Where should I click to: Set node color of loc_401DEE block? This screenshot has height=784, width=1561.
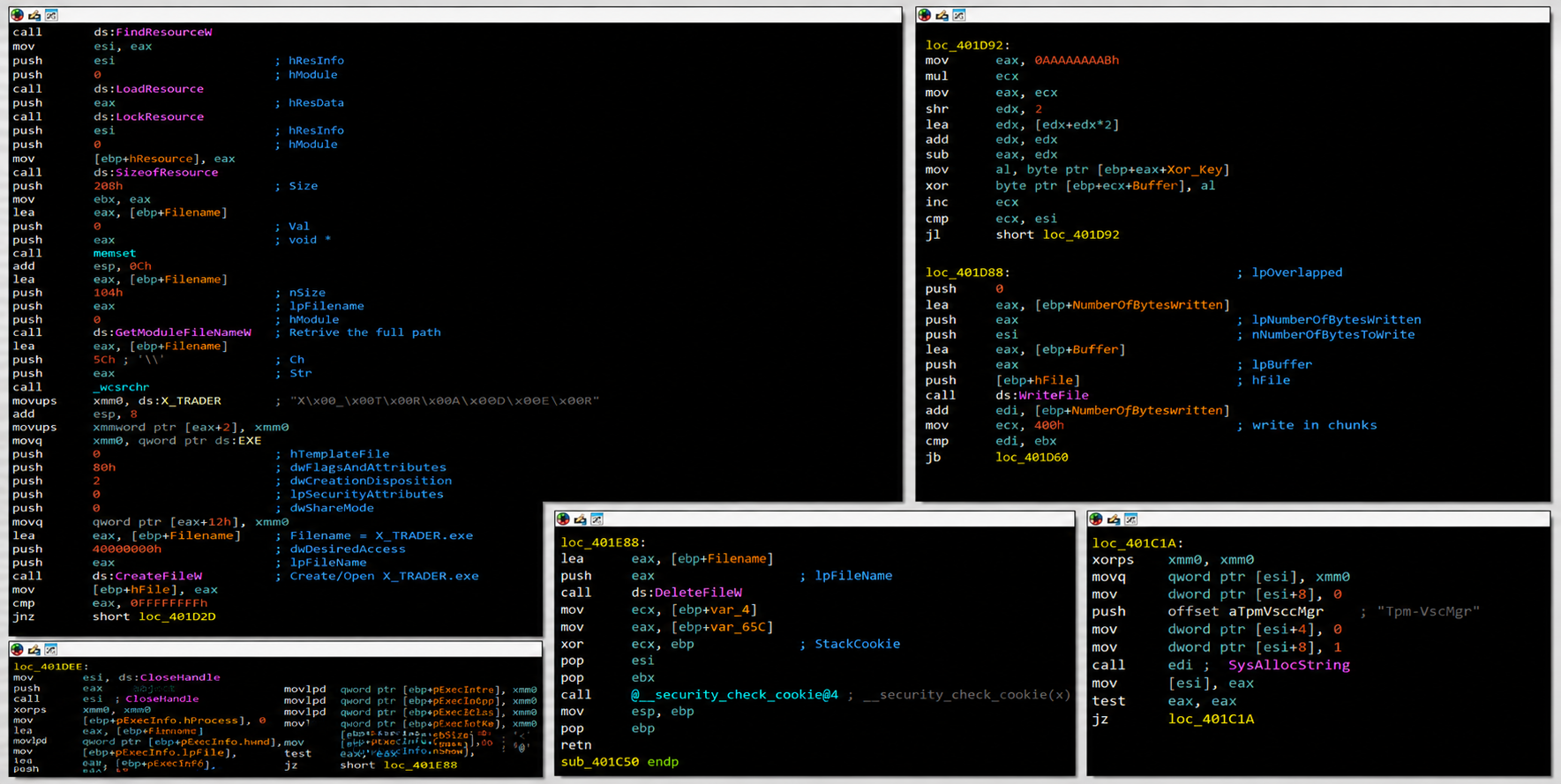tap(17, 649)
